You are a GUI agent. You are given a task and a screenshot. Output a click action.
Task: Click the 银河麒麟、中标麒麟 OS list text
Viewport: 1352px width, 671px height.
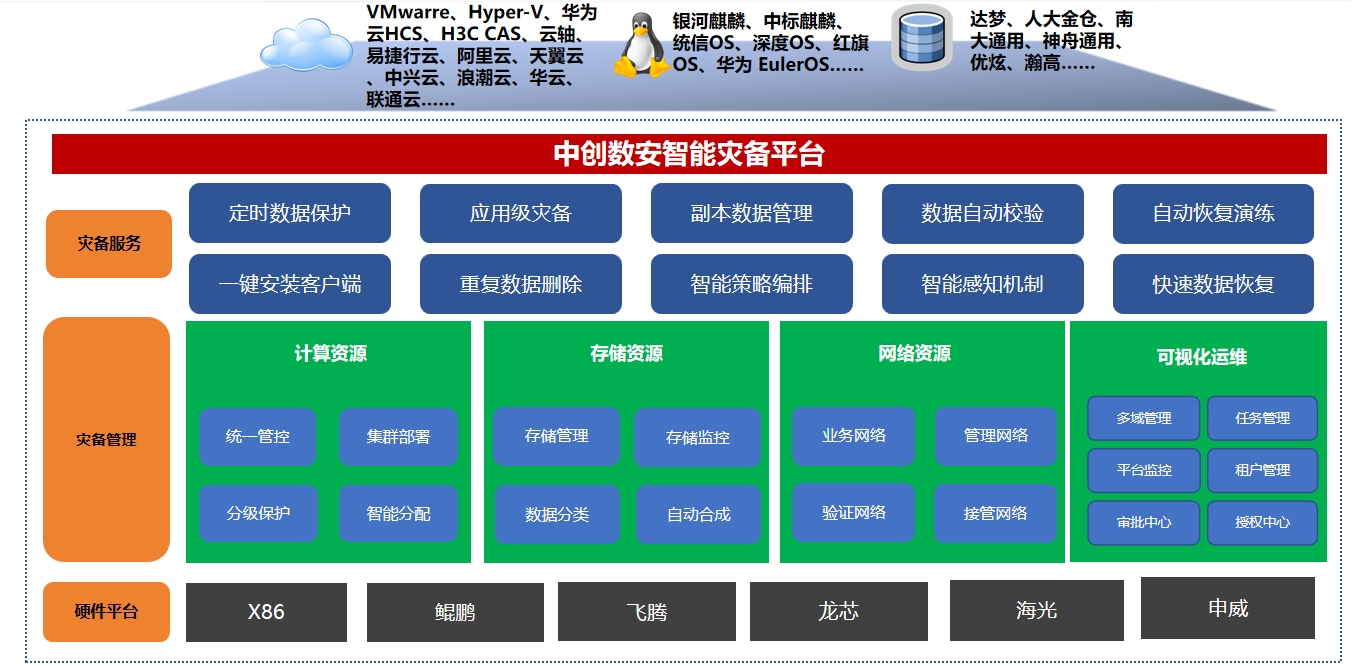coord(770,43)
